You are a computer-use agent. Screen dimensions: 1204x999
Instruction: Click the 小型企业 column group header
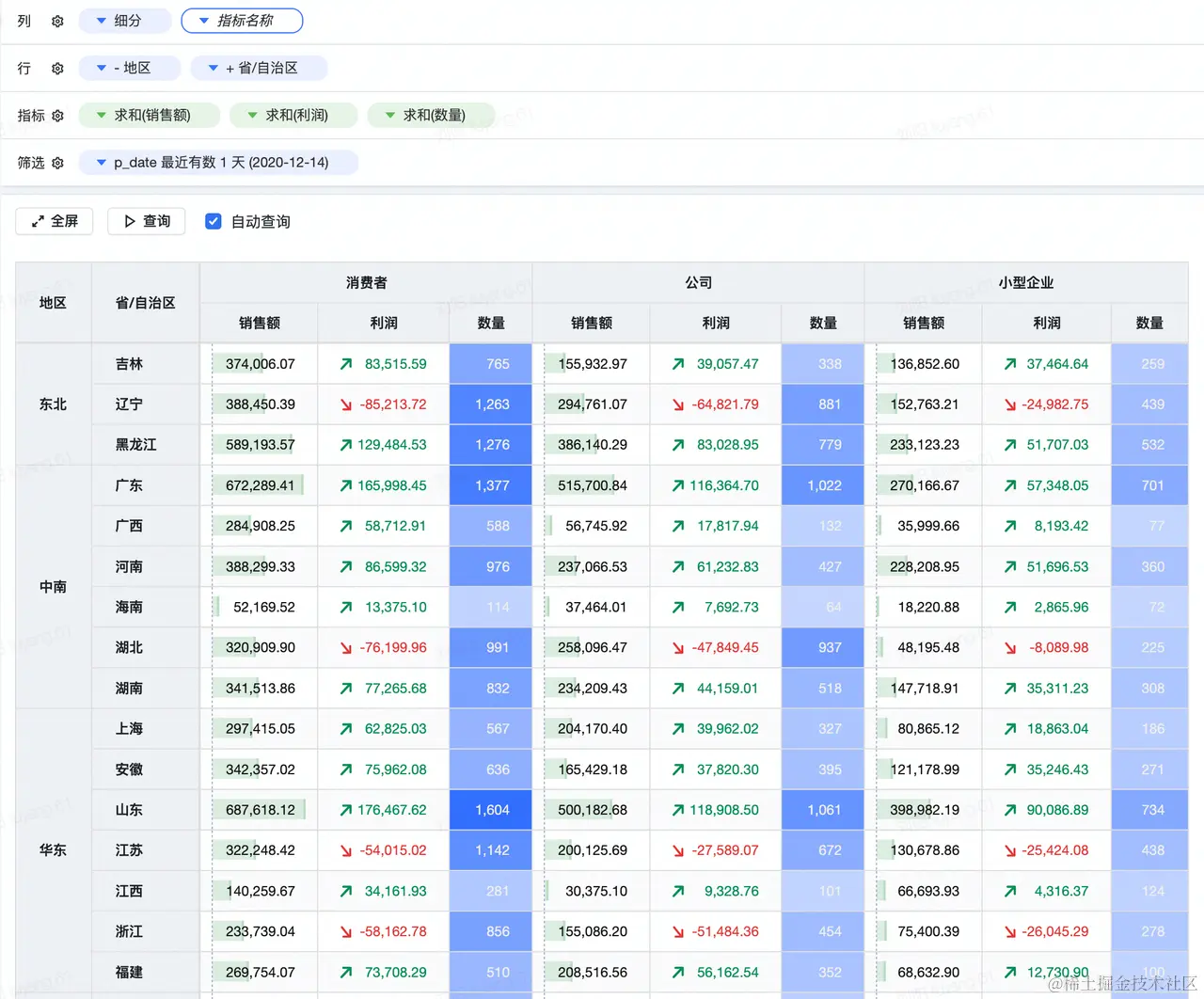(1026, 282)
